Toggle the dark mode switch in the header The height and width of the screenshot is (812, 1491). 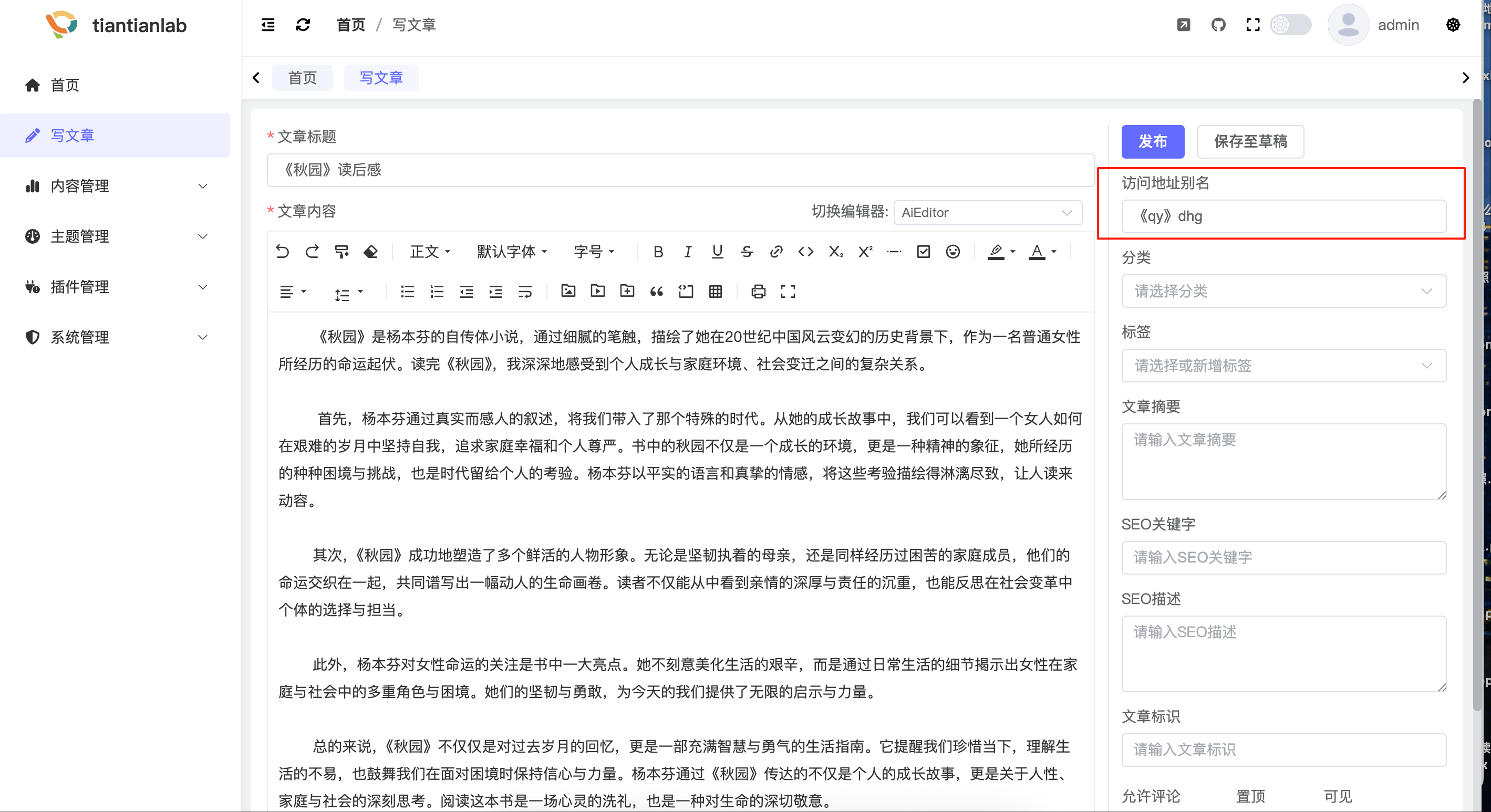point(1290,25)
